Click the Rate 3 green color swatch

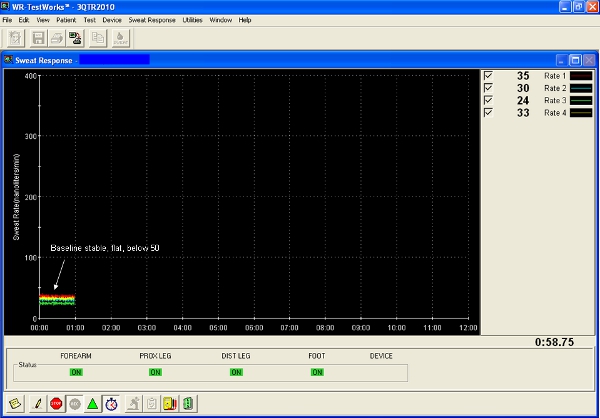tap(581, 101)
